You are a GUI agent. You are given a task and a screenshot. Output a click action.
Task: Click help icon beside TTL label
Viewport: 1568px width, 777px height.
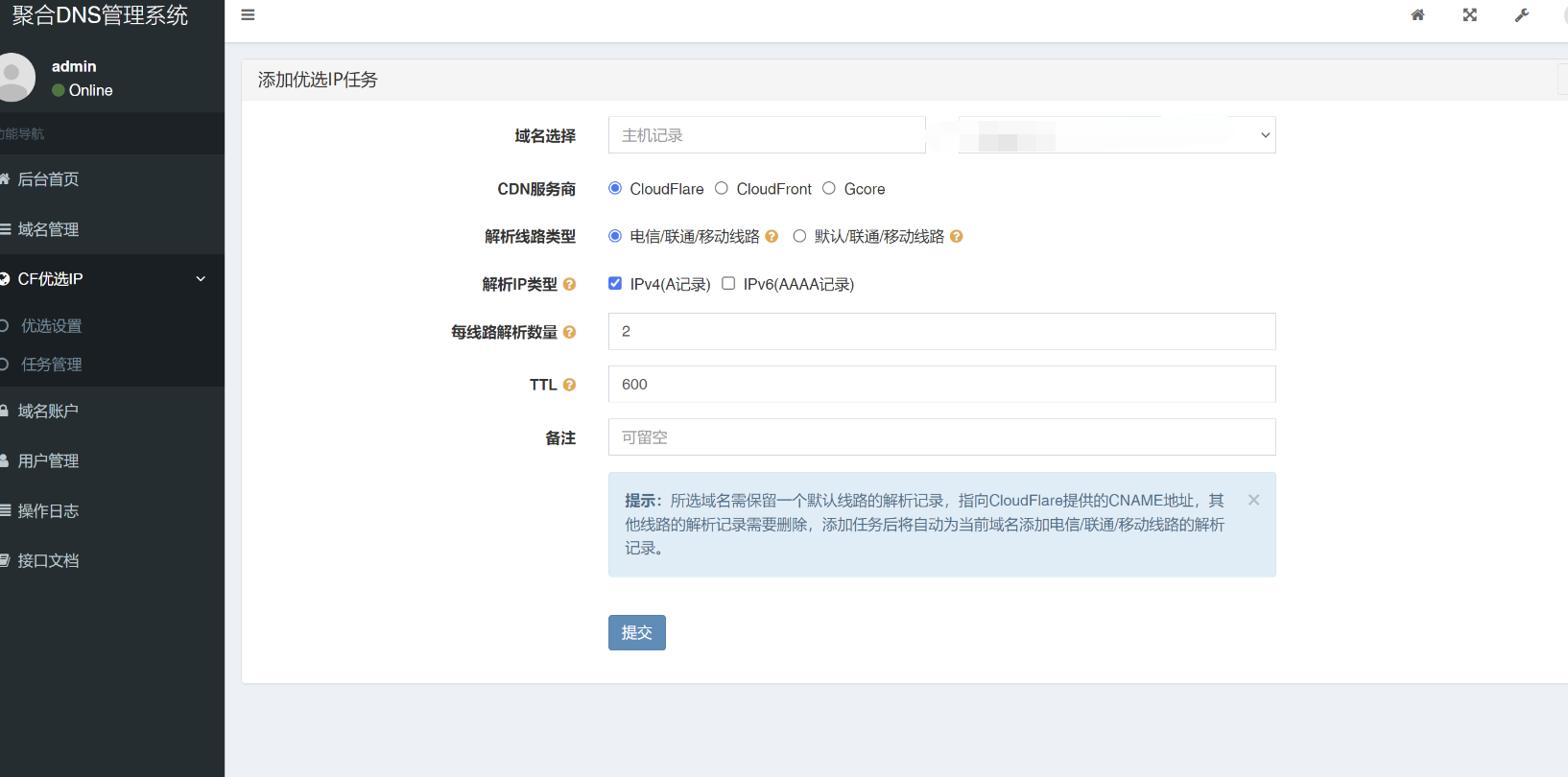point(569,385)
